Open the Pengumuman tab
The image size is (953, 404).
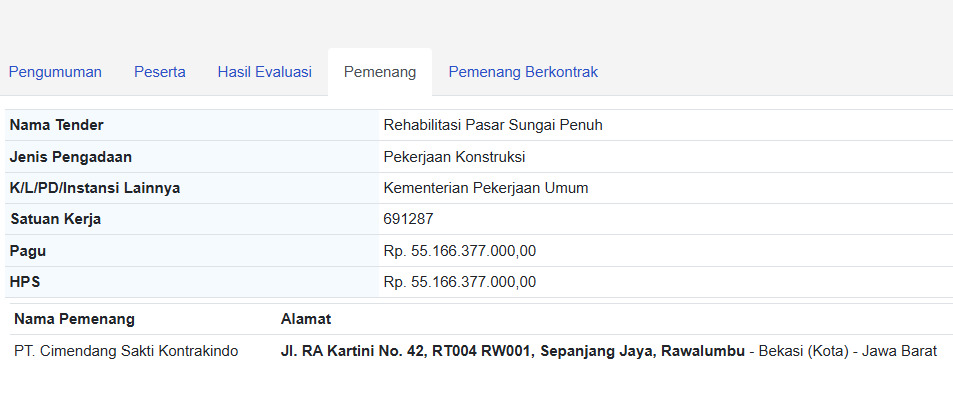[55, 72]
